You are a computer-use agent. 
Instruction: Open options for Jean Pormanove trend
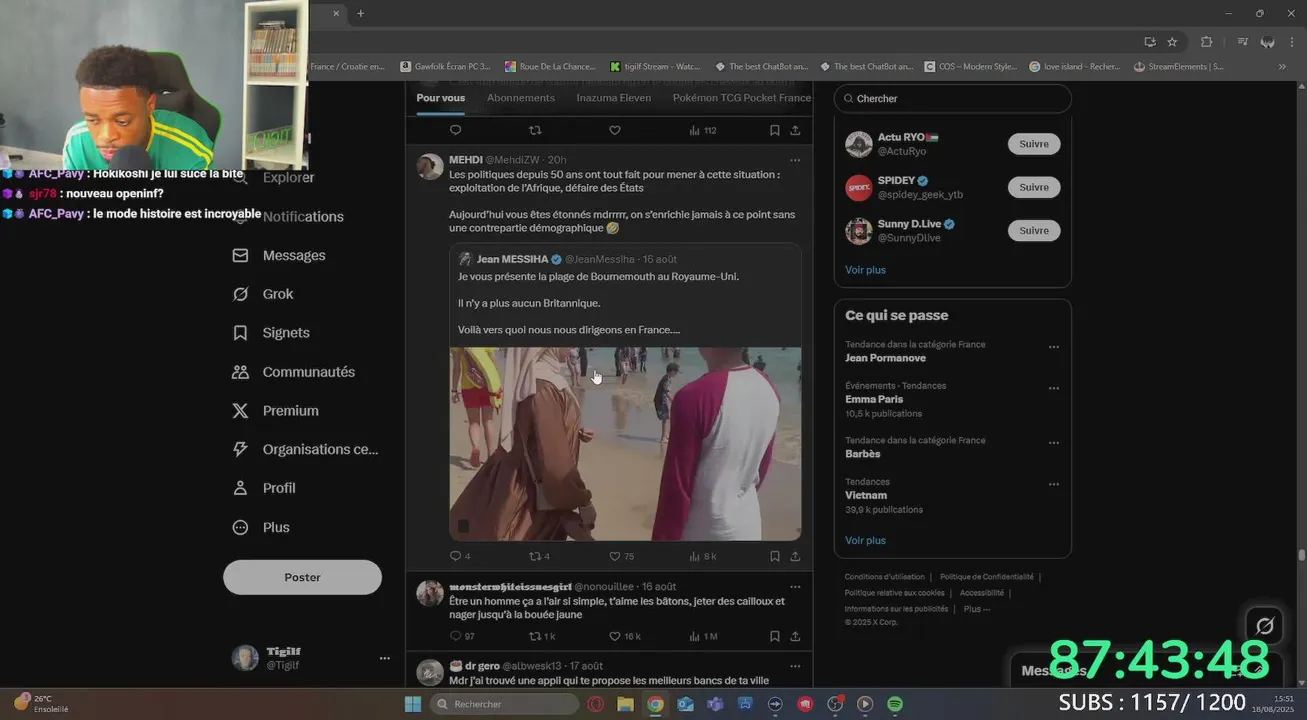(x=1053, y=347)
